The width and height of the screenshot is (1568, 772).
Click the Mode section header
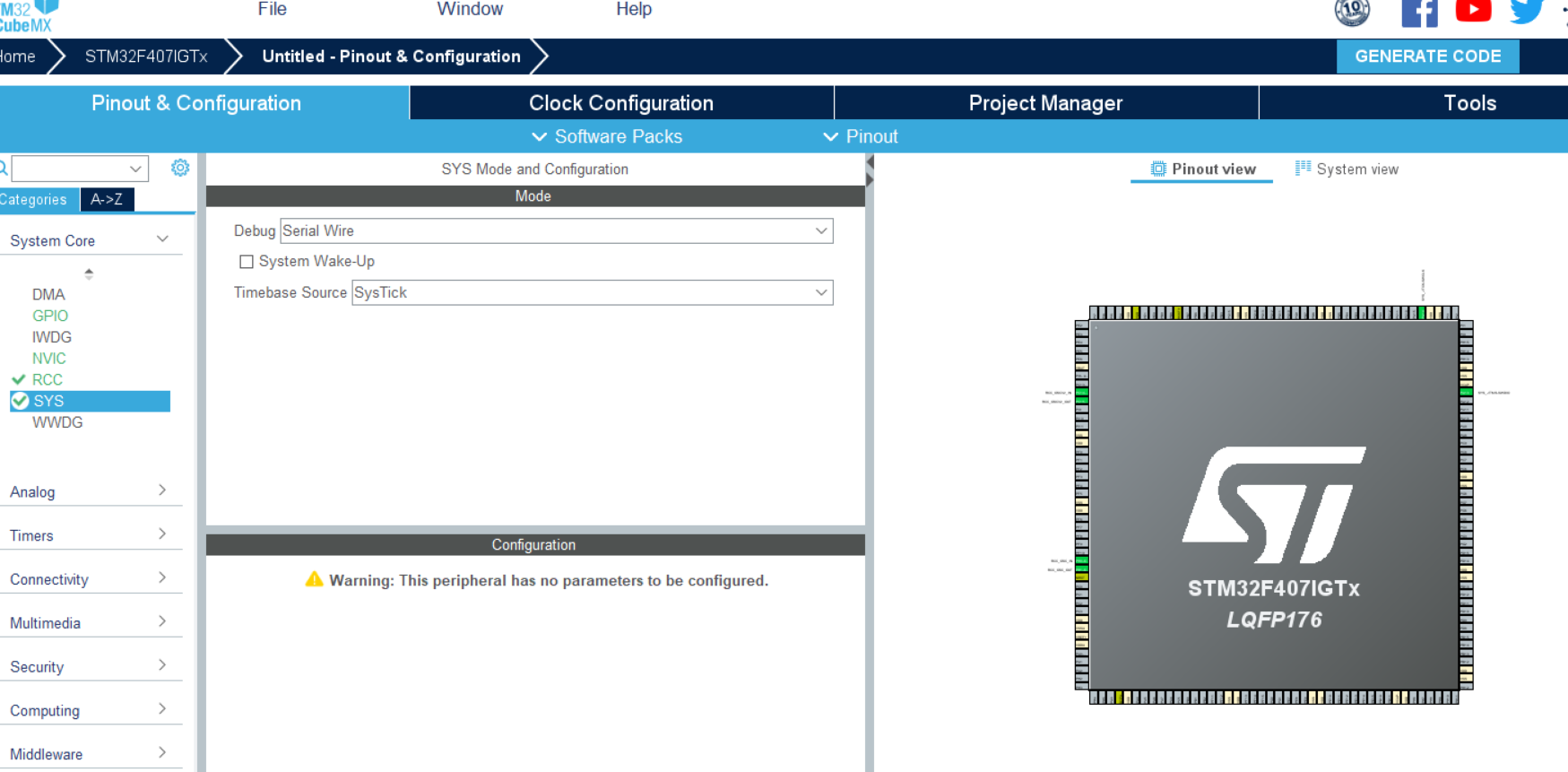[x=535, y=196]
